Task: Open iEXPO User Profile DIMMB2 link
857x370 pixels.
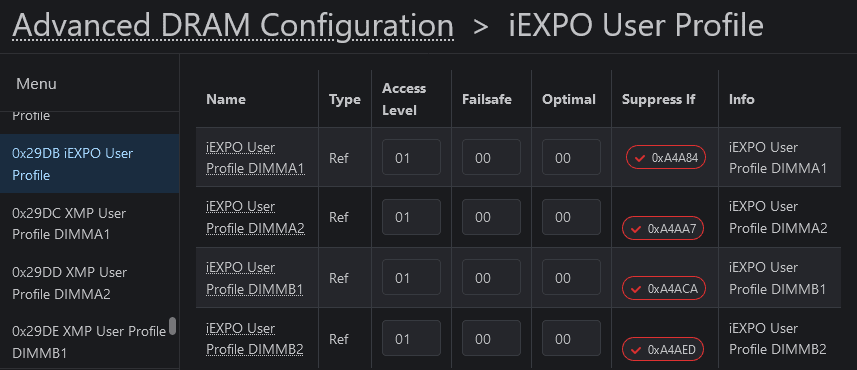Action: (x=255, y=339)
